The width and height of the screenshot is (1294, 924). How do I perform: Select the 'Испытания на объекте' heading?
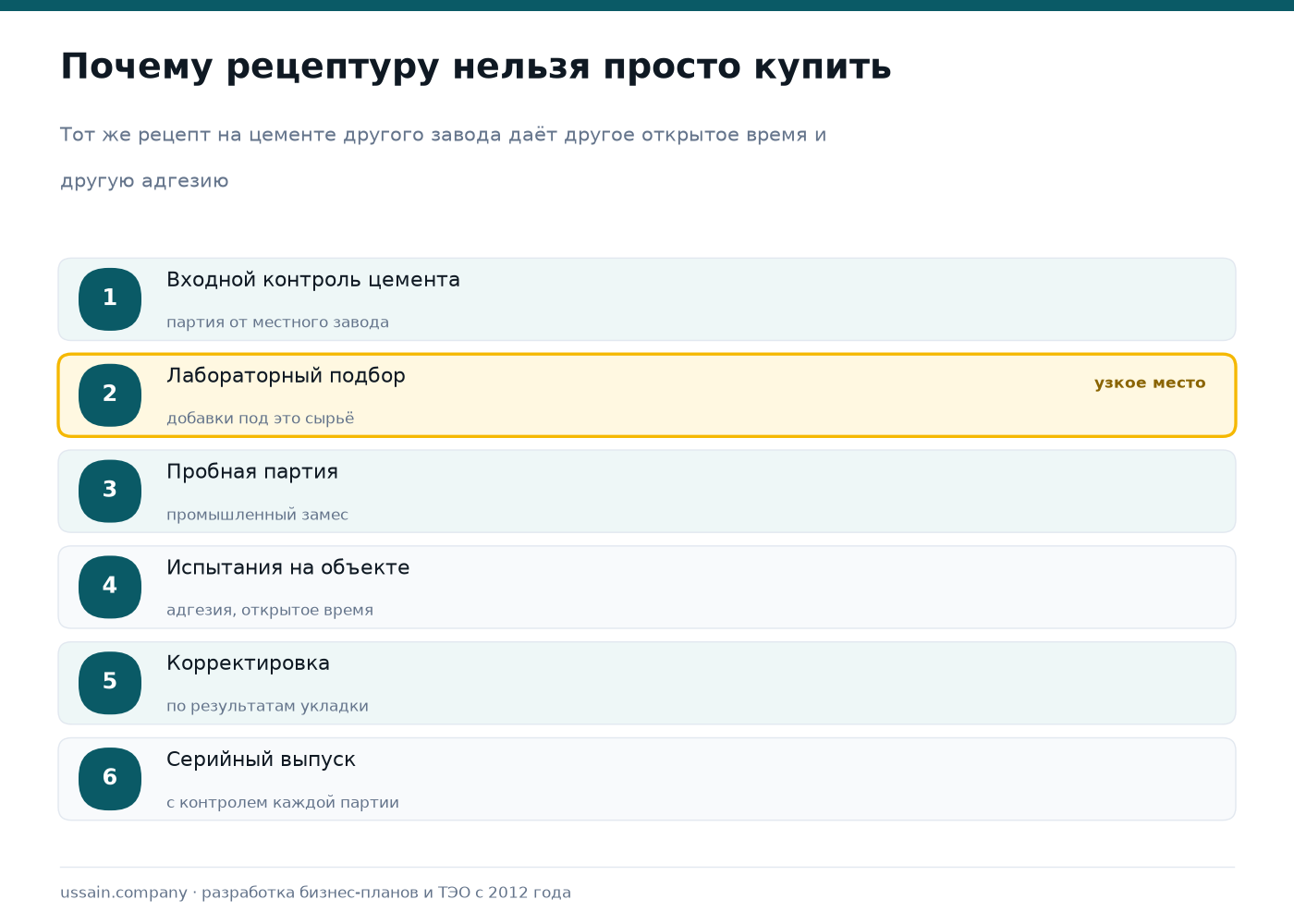287,567
